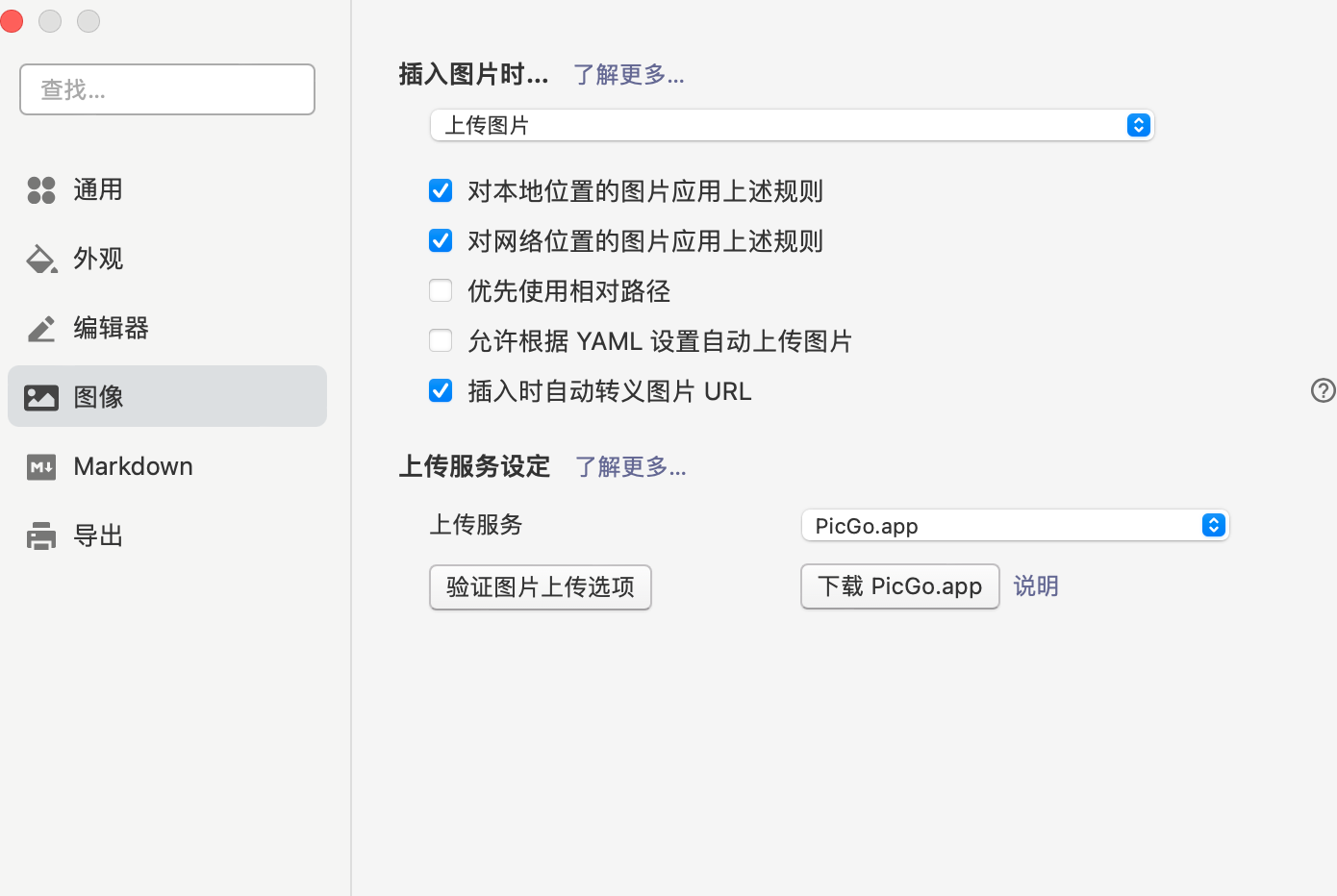
Task: Click the Editor (编辑器) pencil icon
Action: (x=41, y=329)
